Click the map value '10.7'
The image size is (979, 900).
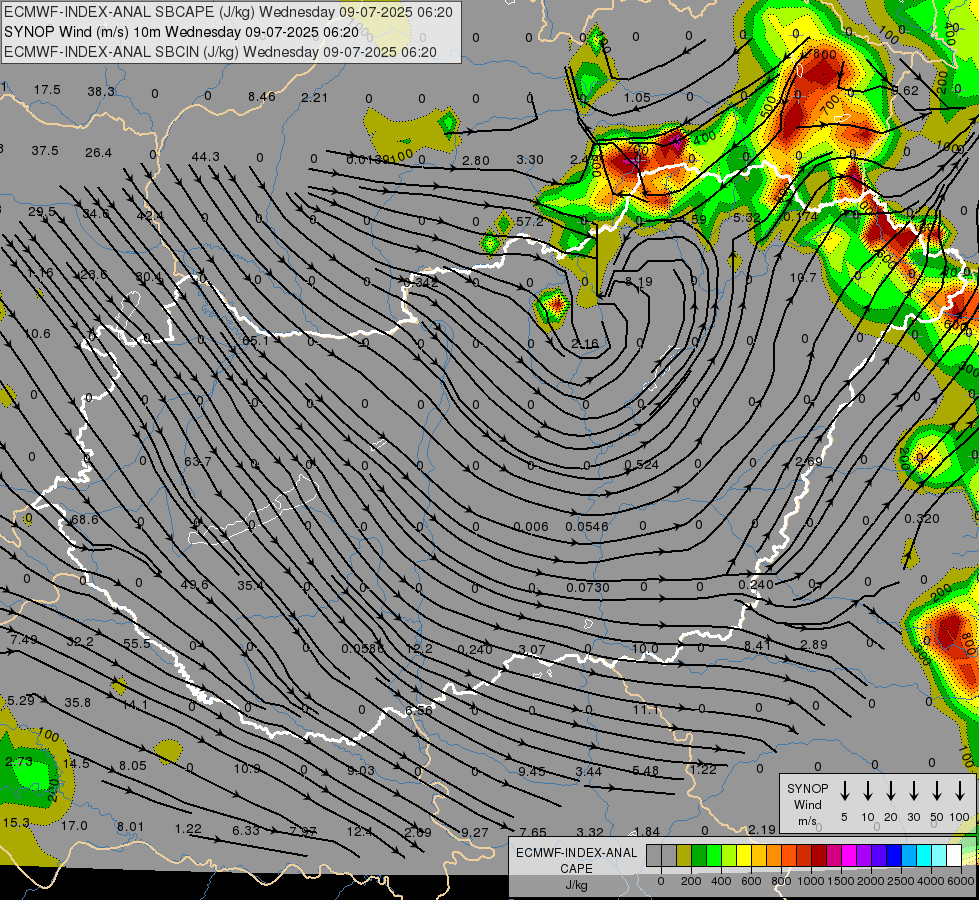[803, 277]
